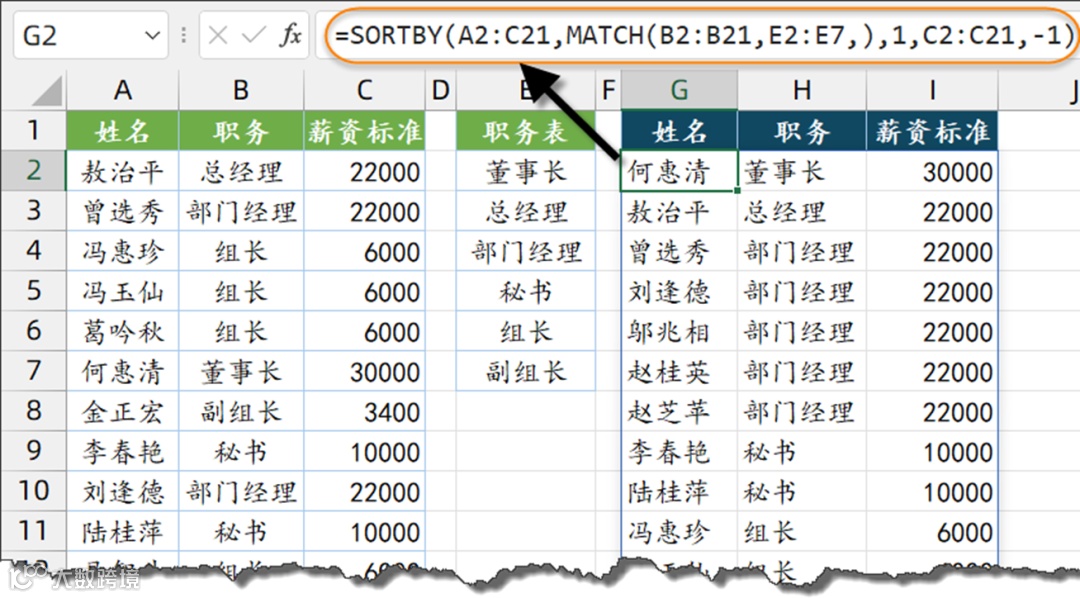Click header cell 薪资标准 in column I
Screen dimensions: 1080x598
pos(932,130)
